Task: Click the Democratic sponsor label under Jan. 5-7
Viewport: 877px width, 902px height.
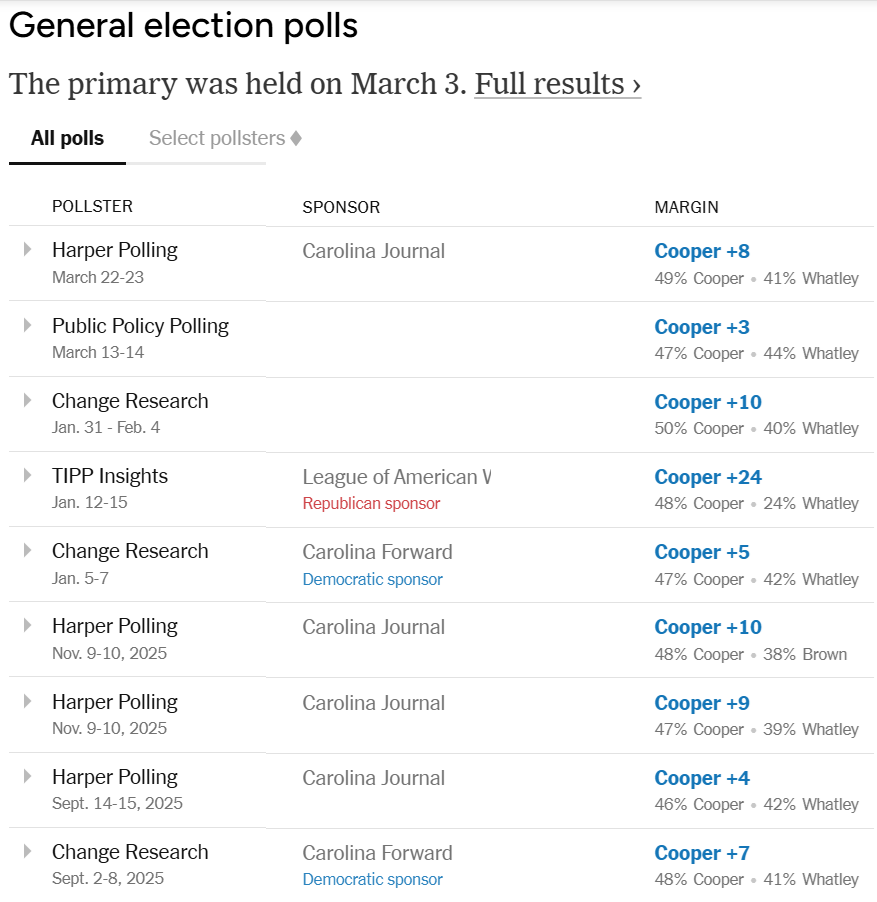Action: [372, 579]
